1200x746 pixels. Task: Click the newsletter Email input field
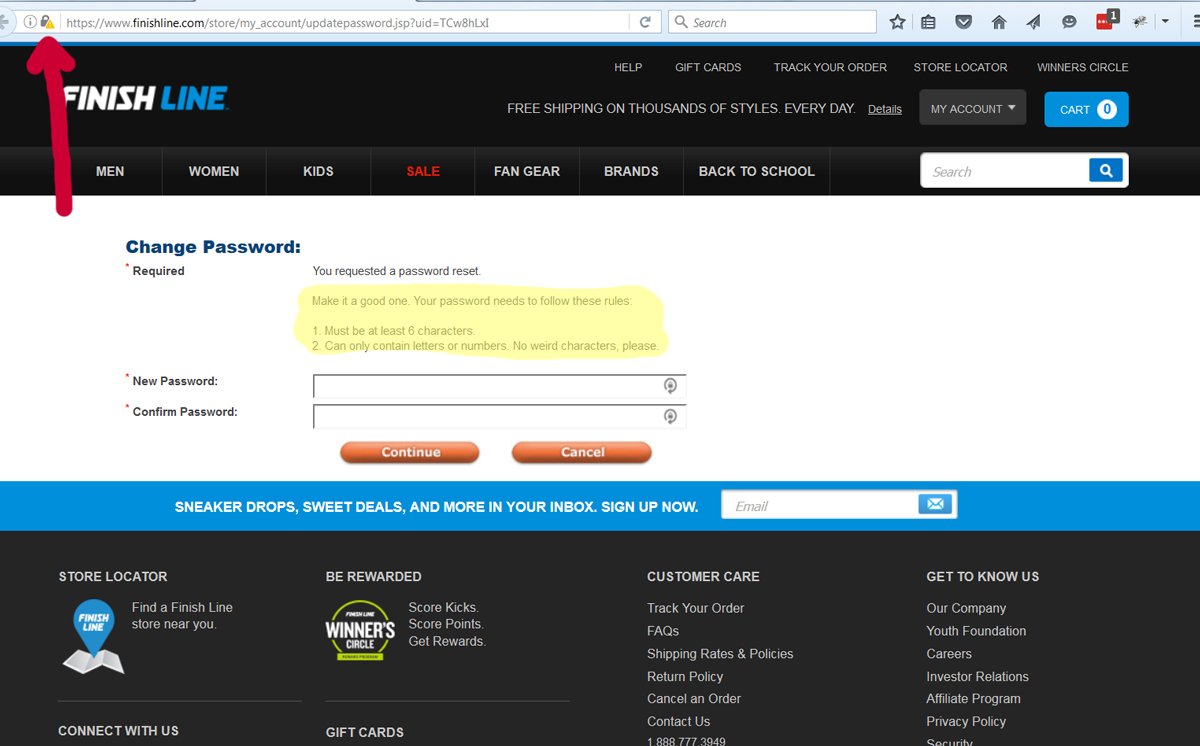[820, 505]
